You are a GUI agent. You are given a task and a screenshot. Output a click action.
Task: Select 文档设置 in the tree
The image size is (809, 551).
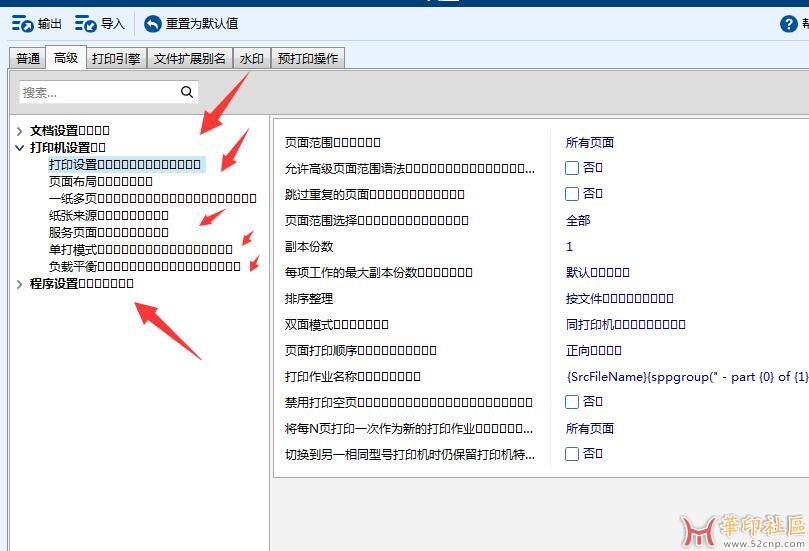point(70,131)
